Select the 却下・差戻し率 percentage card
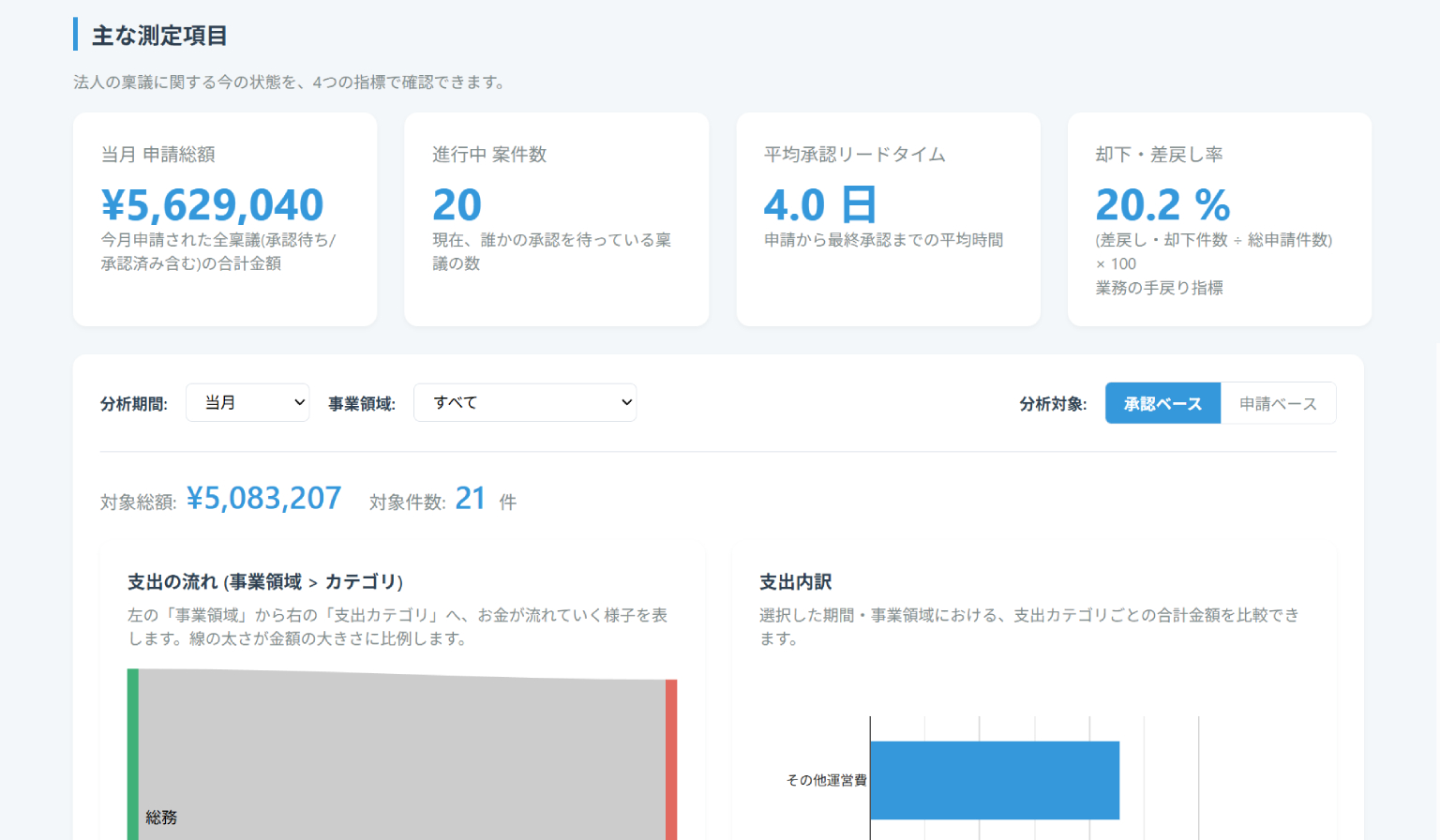 pos(1219,218)
